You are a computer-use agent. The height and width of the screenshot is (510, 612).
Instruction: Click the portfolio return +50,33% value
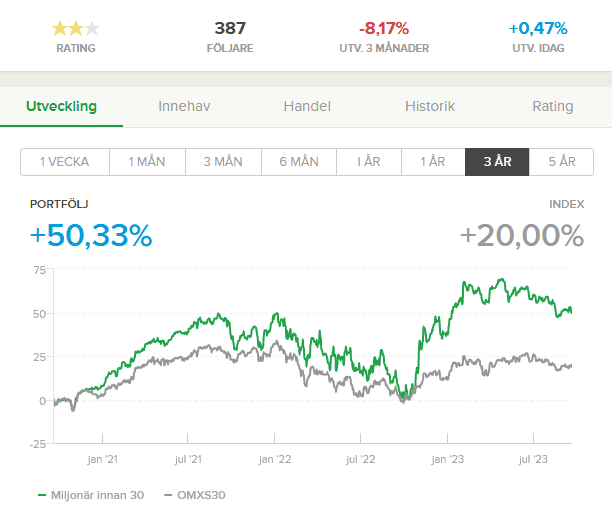(91, 236)
